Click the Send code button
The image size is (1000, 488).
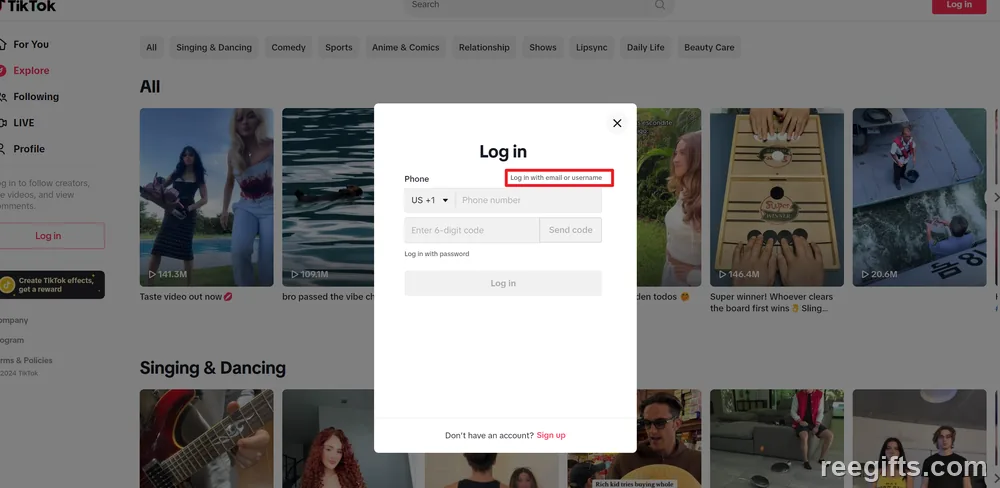[571, 230]
